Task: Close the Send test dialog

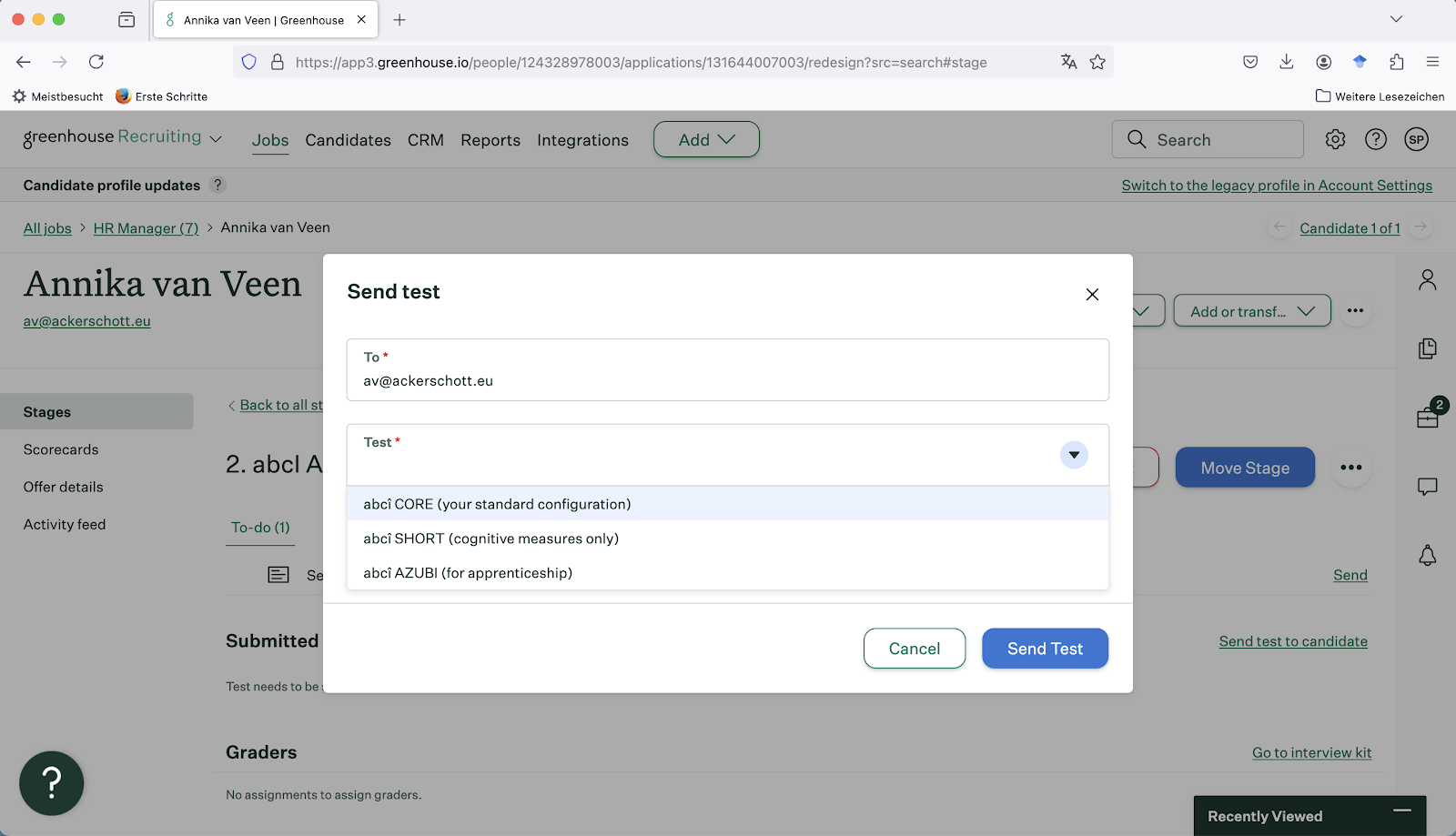Action: (x=1092, y=295)
